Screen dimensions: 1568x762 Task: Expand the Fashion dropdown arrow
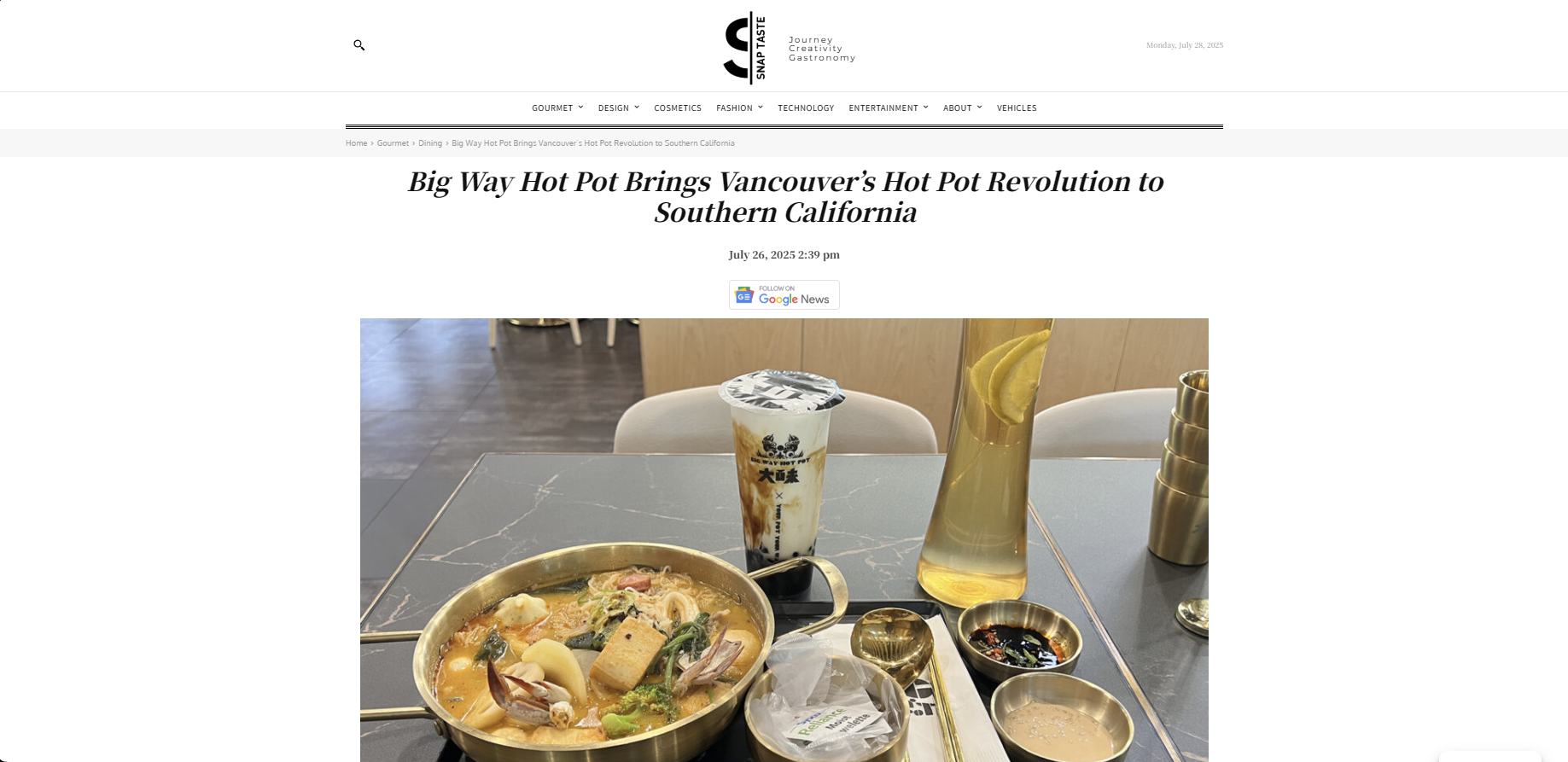(x=761, y=108)
